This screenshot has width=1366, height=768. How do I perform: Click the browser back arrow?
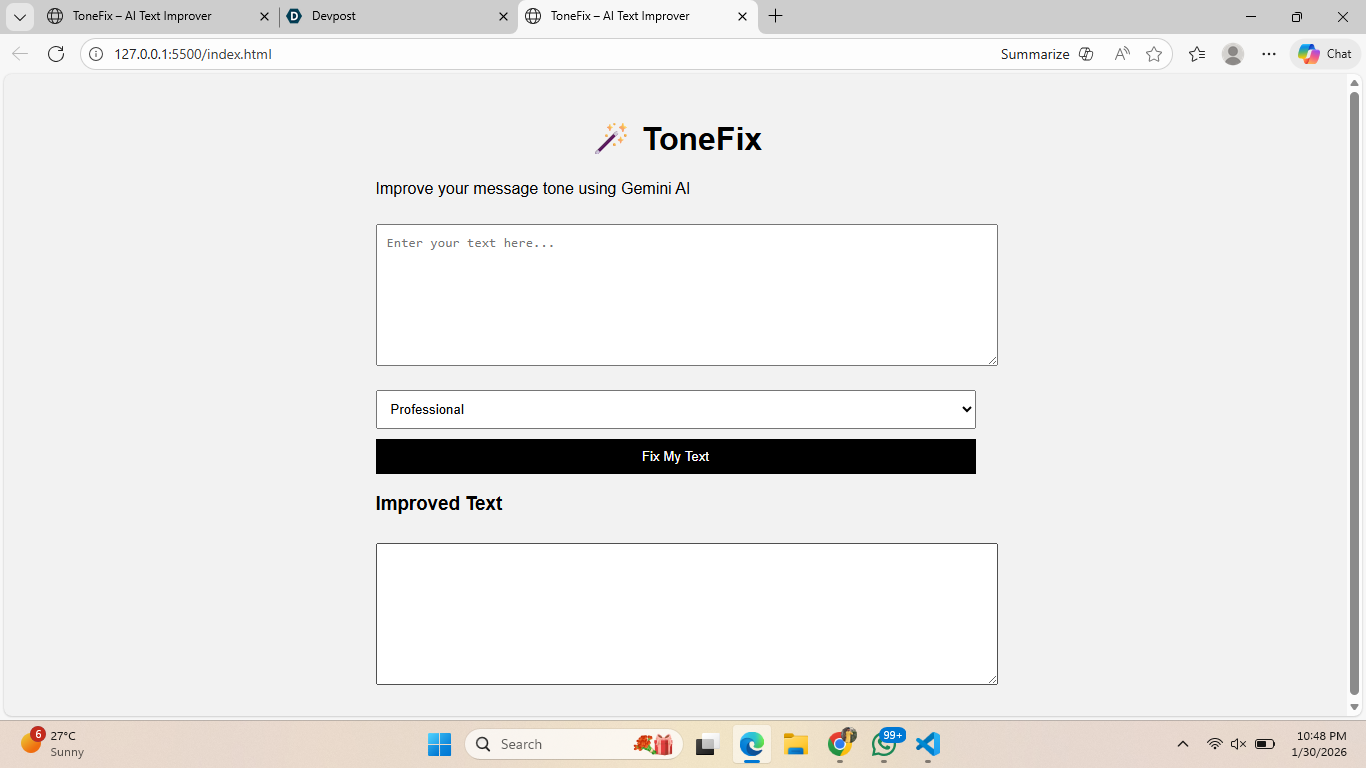[20, 54]
